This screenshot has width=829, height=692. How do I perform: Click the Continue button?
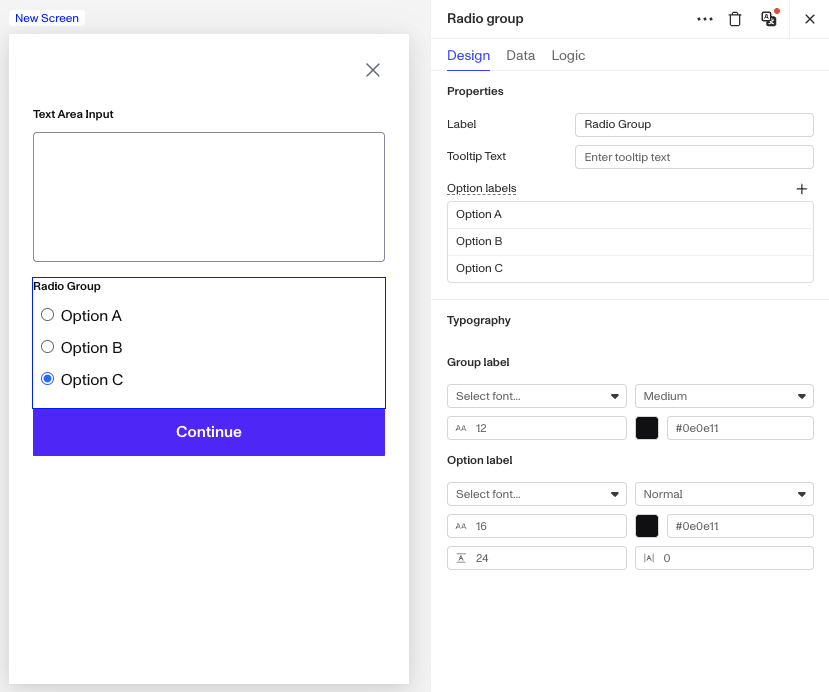click(x=209, y=432)
